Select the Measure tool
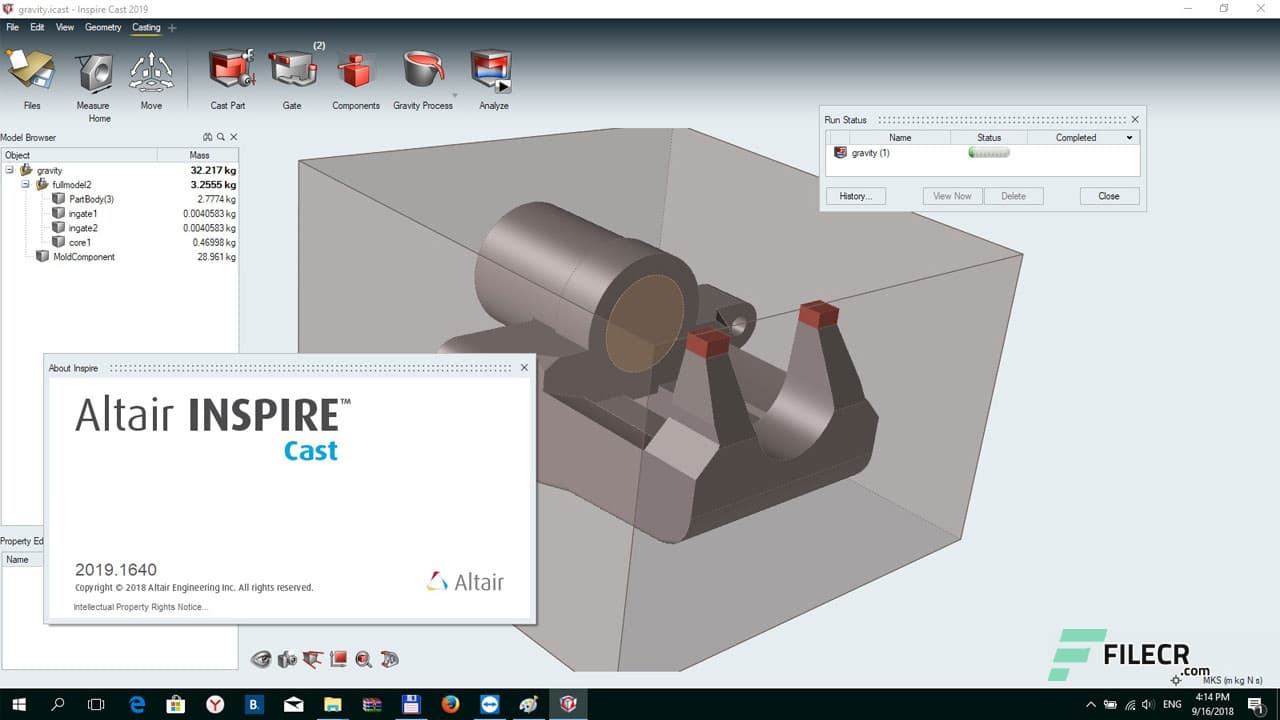Screen dimensions: 1280x720 (x=94, y=73)
